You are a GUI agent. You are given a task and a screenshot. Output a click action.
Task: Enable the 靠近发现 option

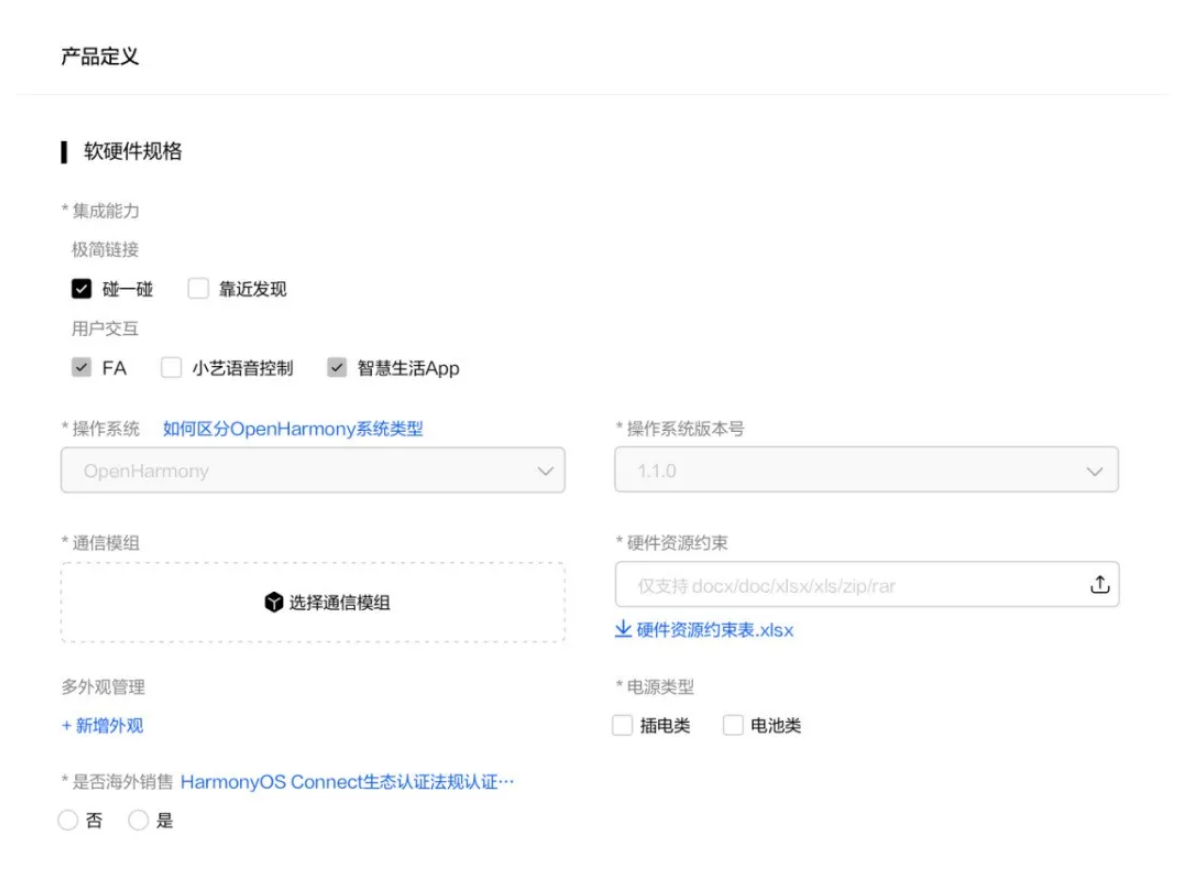point(196,288)
